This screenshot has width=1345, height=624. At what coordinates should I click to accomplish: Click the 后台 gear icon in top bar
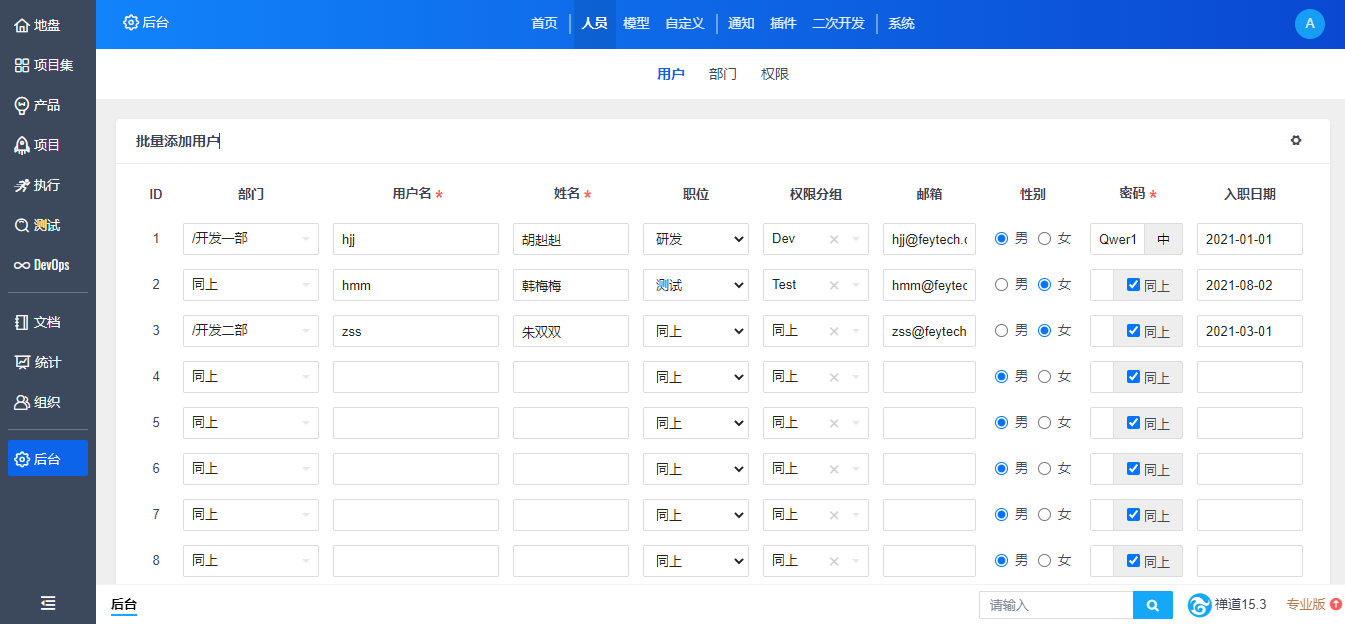[131, 22]
